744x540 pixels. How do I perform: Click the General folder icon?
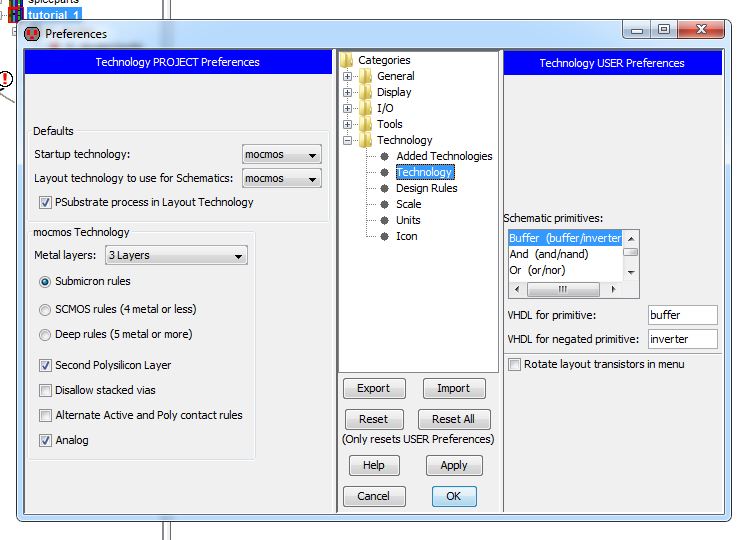point(365,76)
